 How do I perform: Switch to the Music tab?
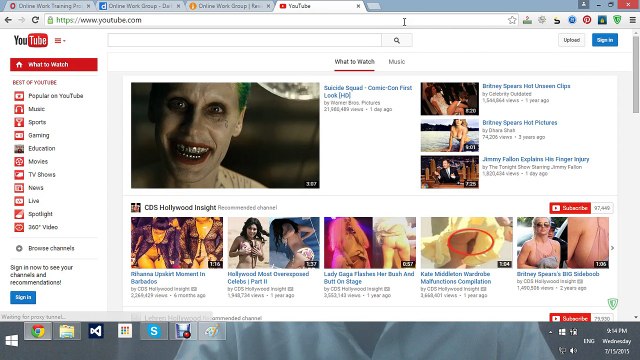397,62
